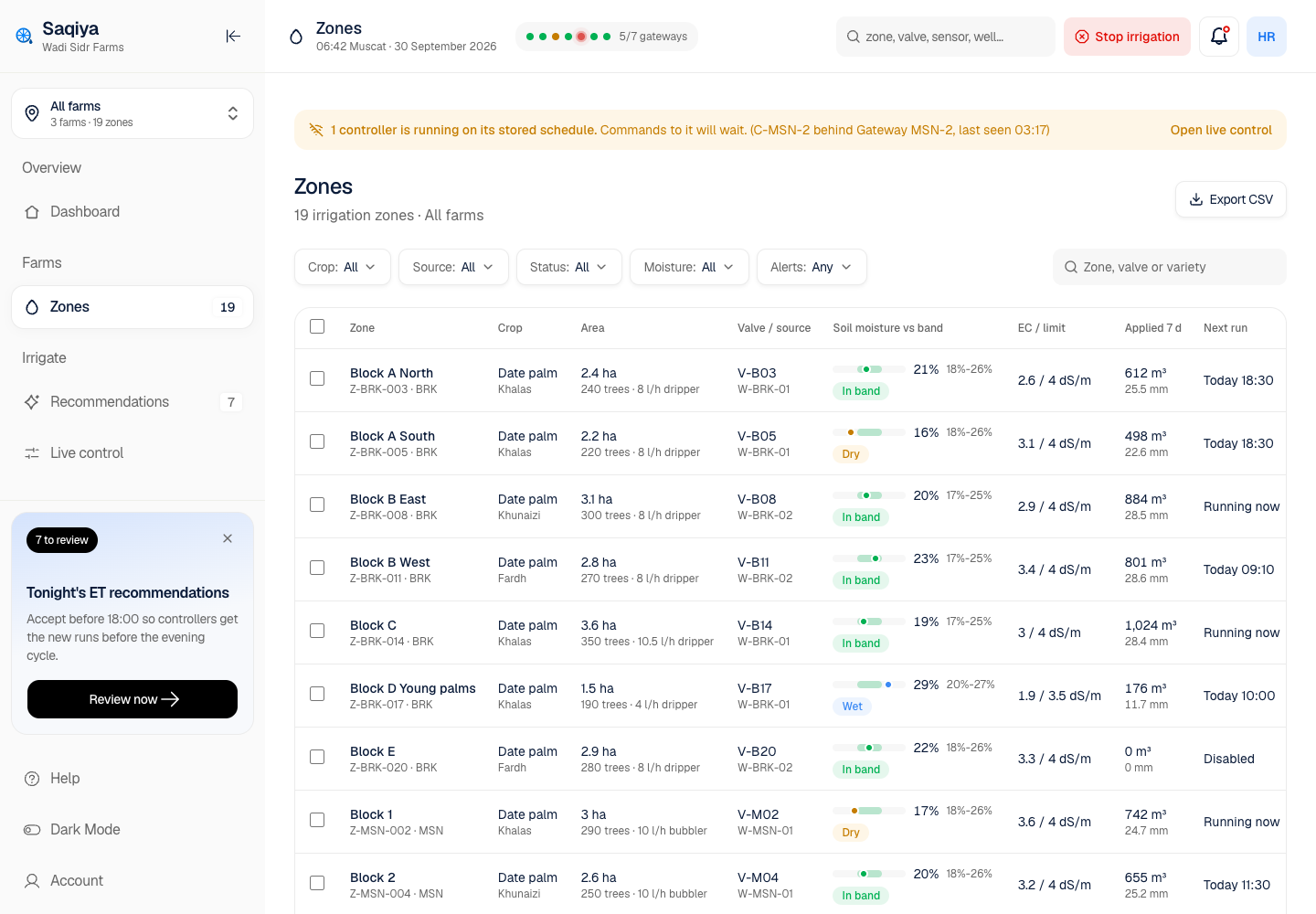Viewport: 1316px width, 914px height.
Task: Go to Dashboard in the sidebar
Action: (133, 212)
